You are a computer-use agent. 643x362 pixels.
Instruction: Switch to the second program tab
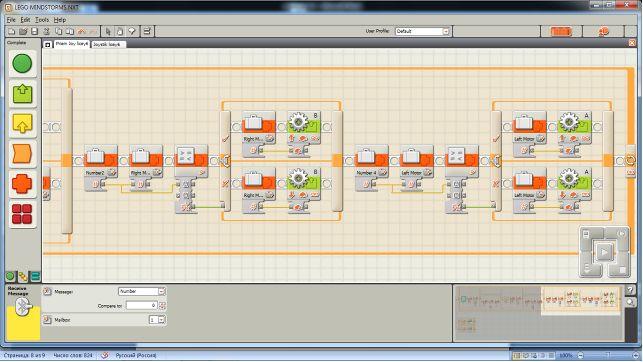pos(107,44)
